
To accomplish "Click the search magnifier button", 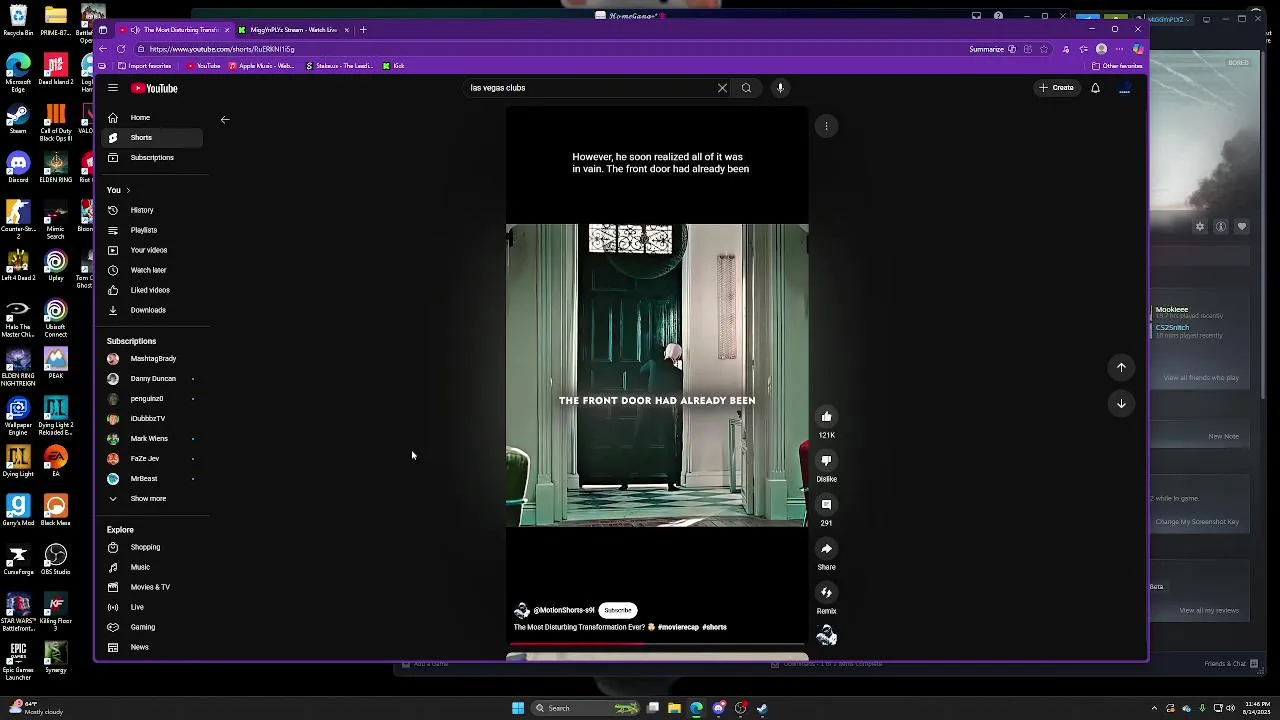I will pyautogui.click(x=746, y=88).
